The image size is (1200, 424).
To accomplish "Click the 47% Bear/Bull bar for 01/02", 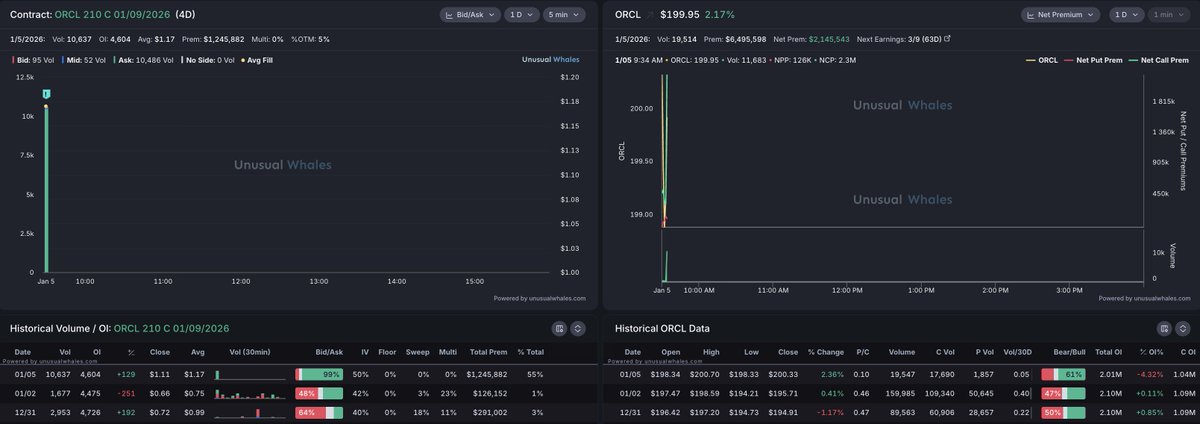I will (x=1065, y=392).
